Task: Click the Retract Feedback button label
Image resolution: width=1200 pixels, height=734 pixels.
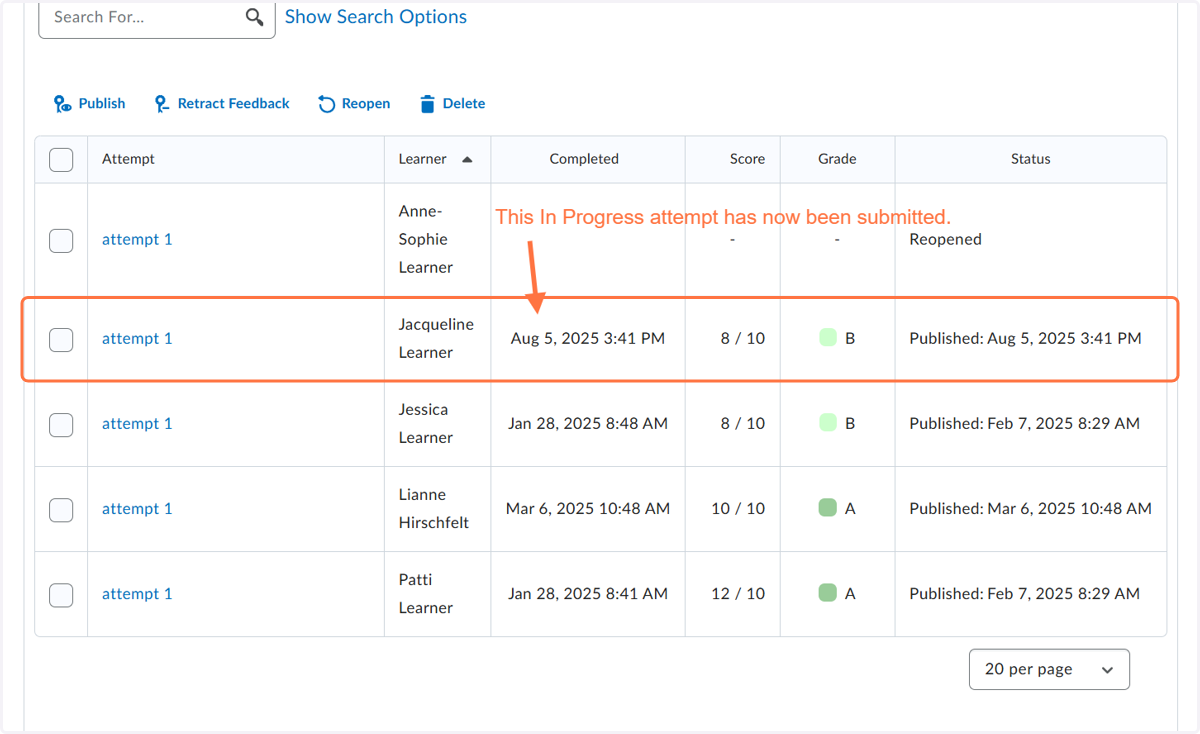Action: (x=234, y=104)
